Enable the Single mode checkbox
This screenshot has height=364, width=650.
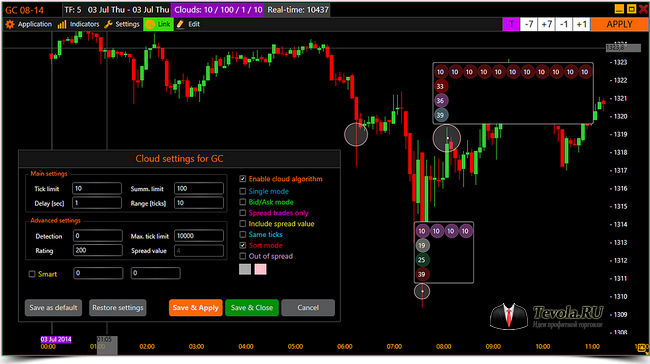coord(243,191)
